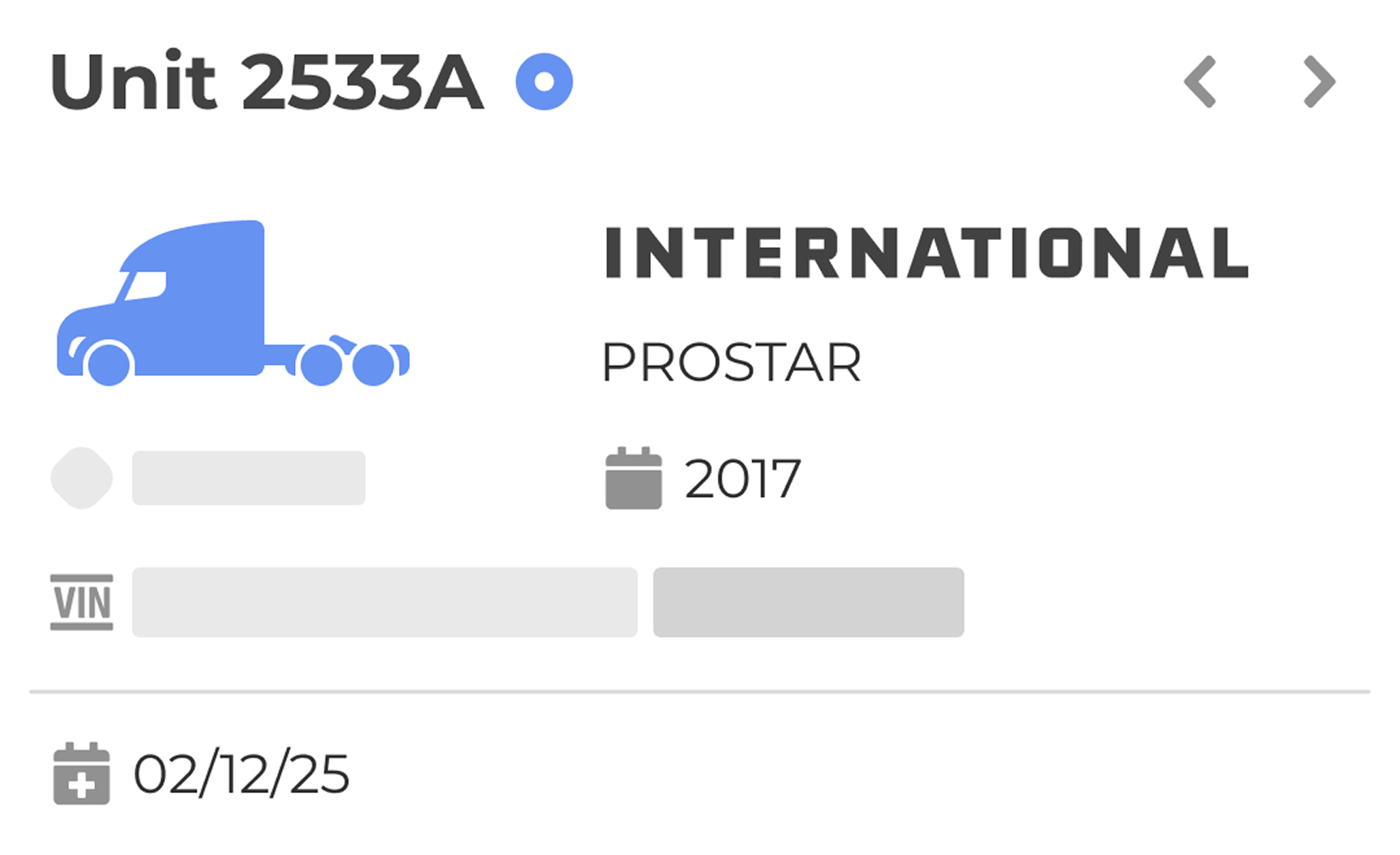The width and height of the screenshot is (1400, 855).
Task: Click the calendar icon next to 2017
Action: coord(633,478)
